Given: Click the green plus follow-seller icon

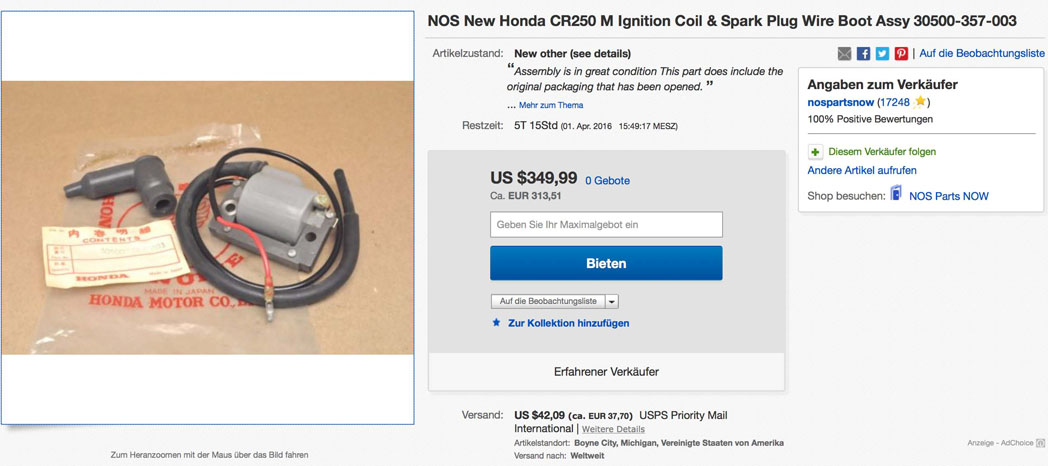Looking at the screenshot, I should point(815,152).
